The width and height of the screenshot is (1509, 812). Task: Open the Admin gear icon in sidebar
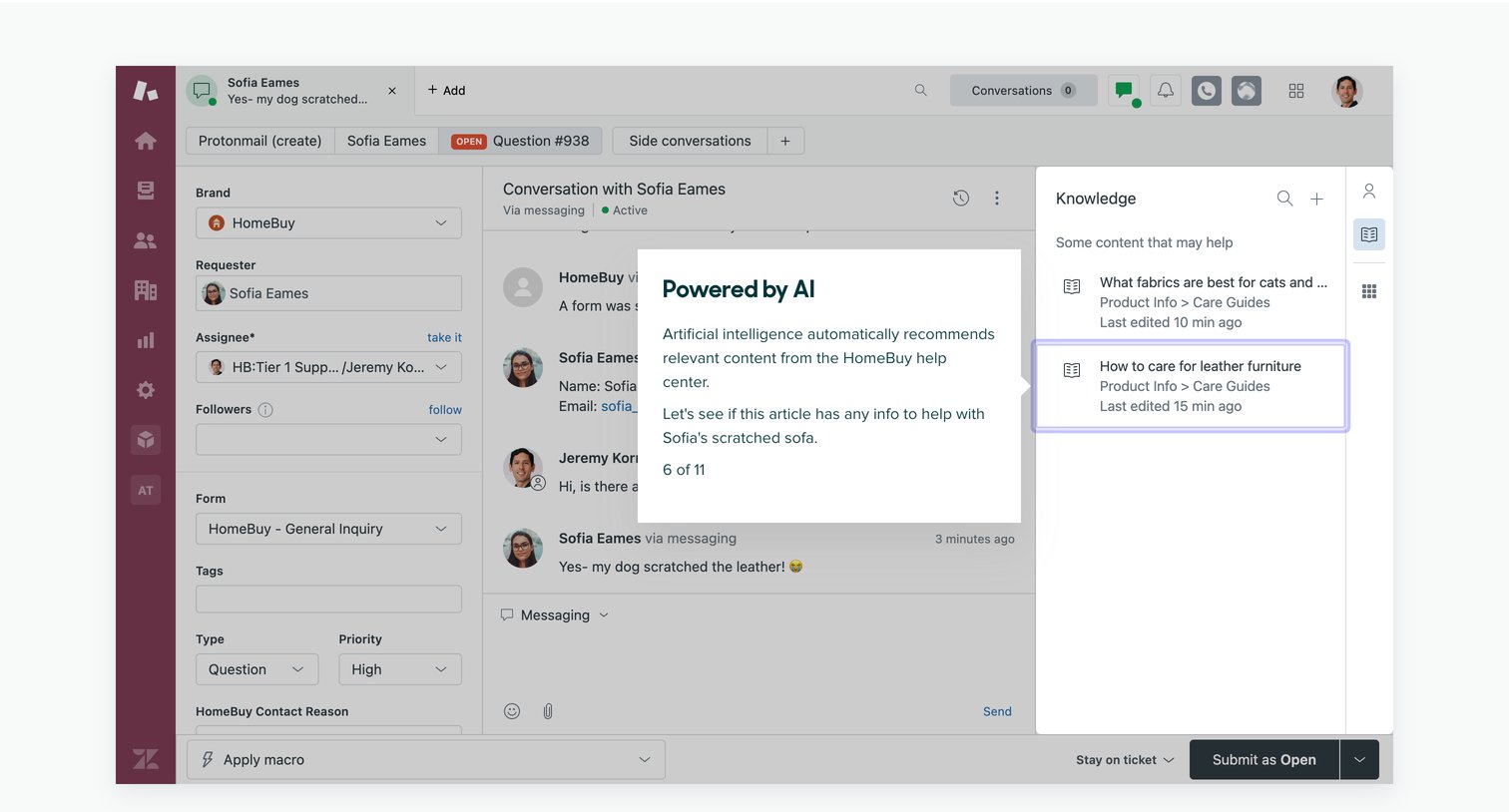(x=146, y=390)
